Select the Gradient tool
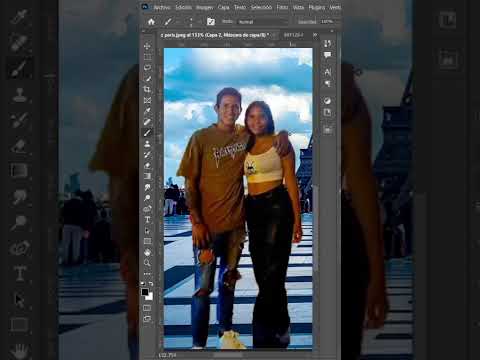480x360 pixels. tap(147, 176)
